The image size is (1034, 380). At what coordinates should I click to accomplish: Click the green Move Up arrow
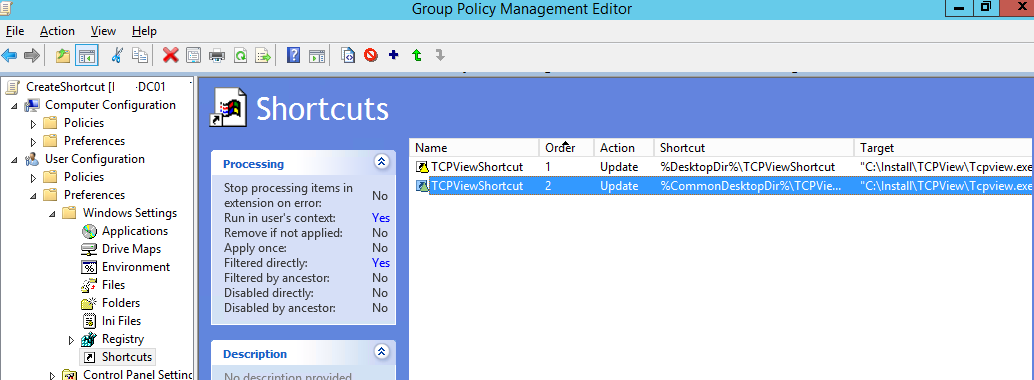point(417,55)
